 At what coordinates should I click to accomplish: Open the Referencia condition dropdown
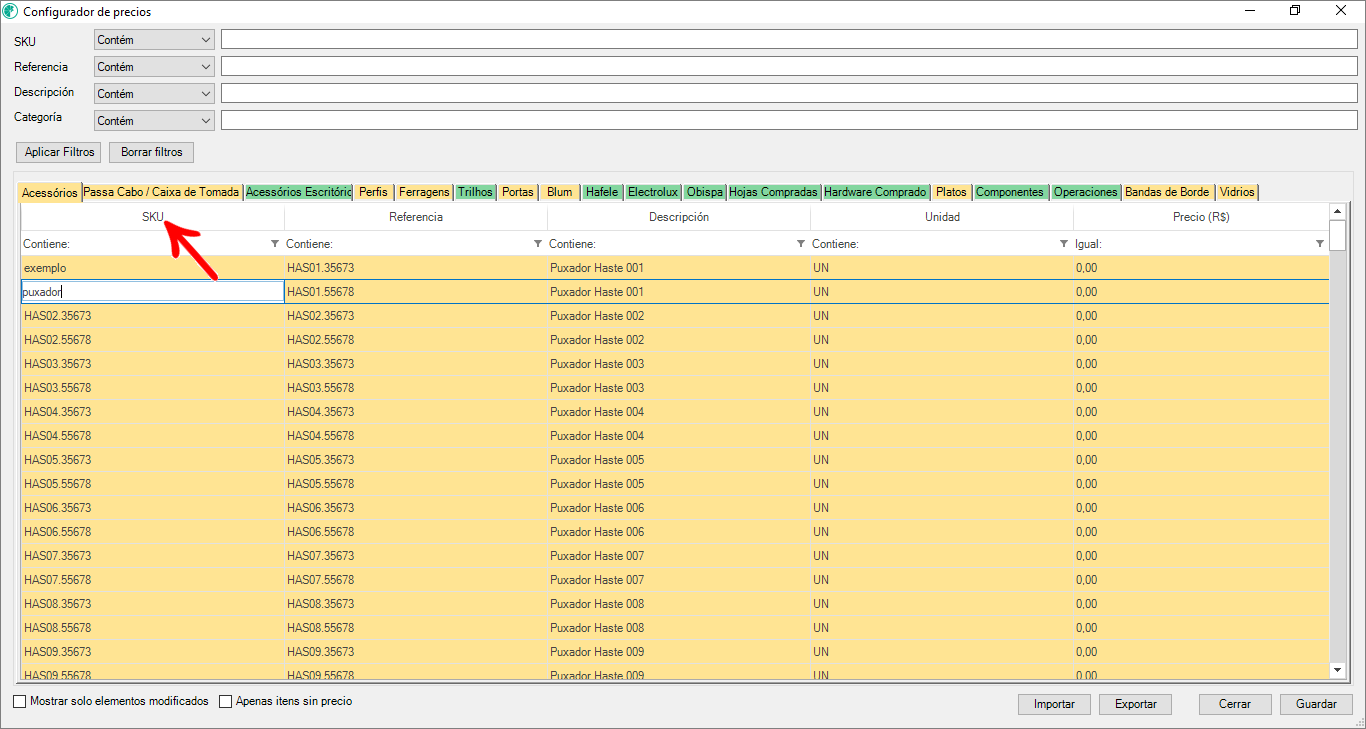coord(206,67)
